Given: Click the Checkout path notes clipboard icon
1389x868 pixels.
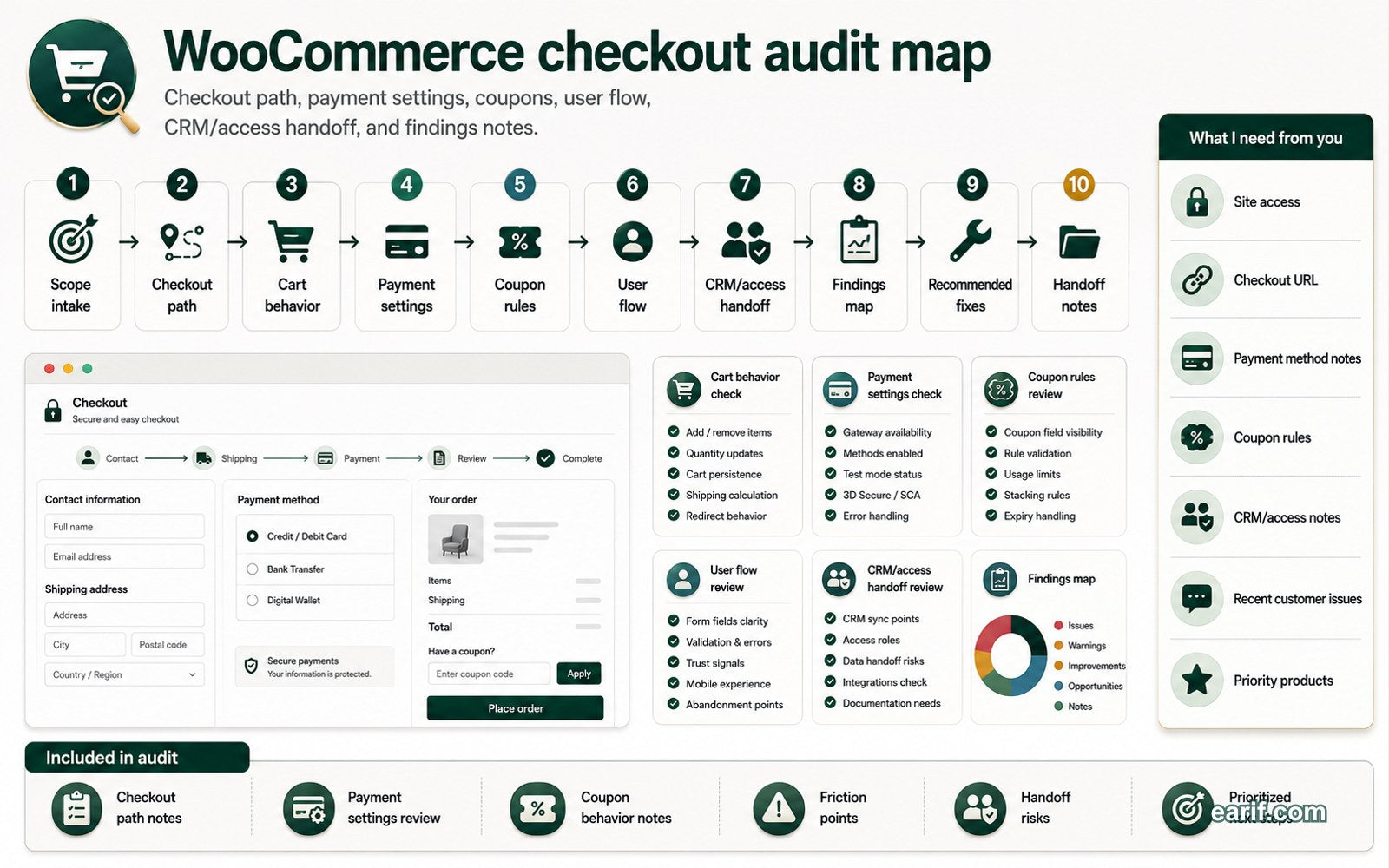Looking at the screenshot, I should tap(77, 809).
